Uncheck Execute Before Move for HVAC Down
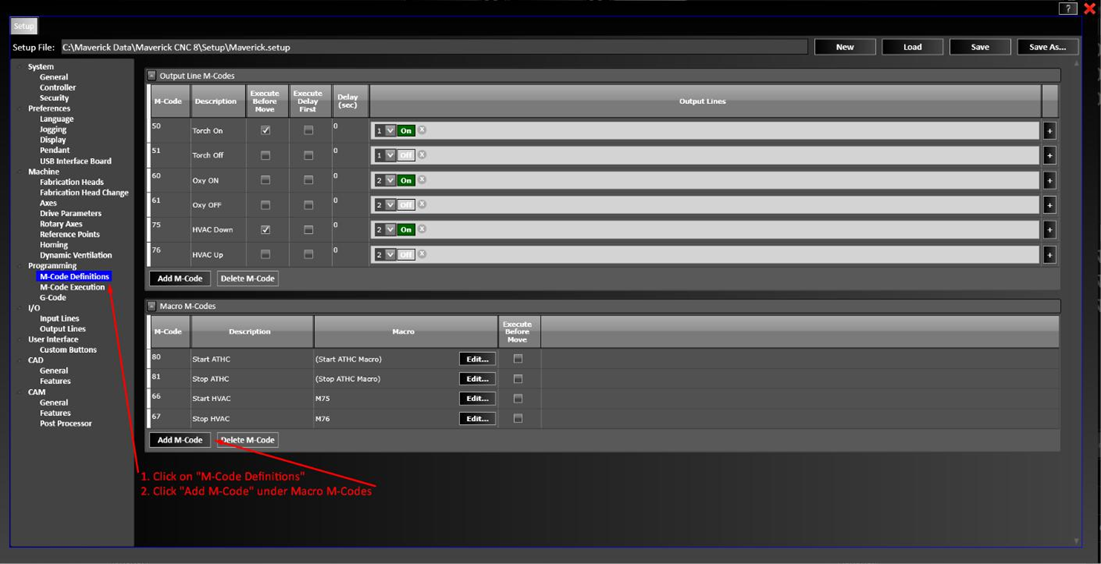Image resolution: width=1101 pixels, height=564 pixels. (265, 230)
